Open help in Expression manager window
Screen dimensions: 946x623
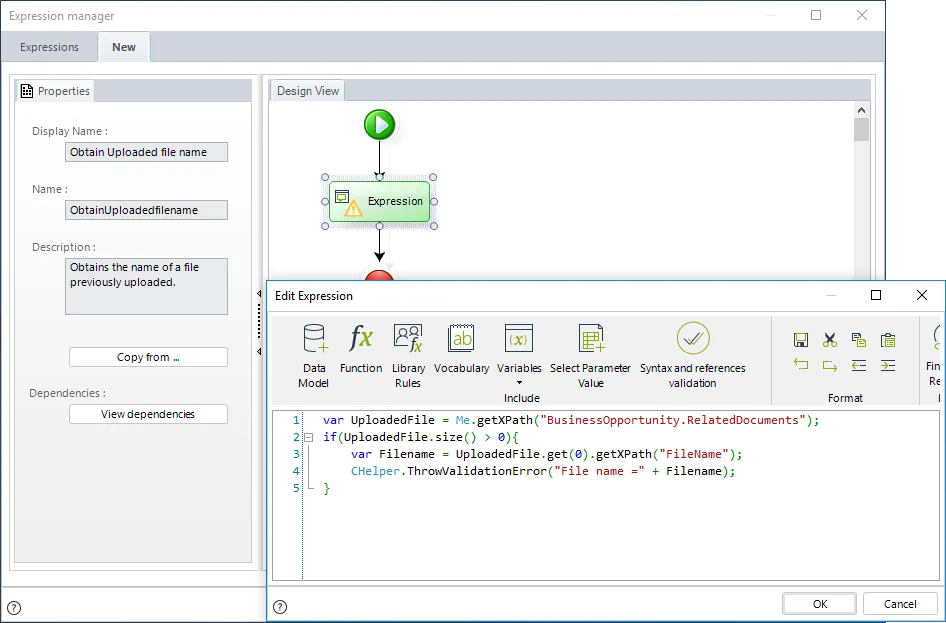[13, 607]
